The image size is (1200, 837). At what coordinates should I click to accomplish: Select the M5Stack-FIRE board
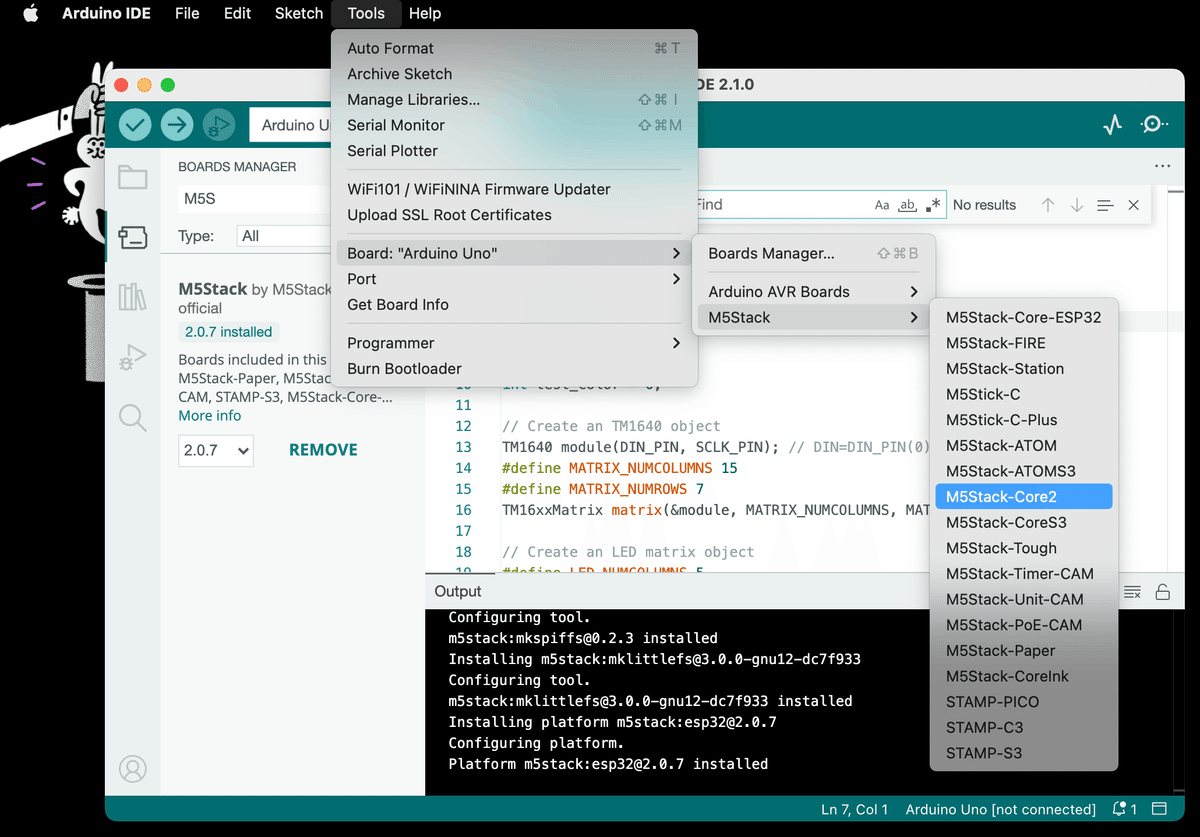click(1024, 343)
